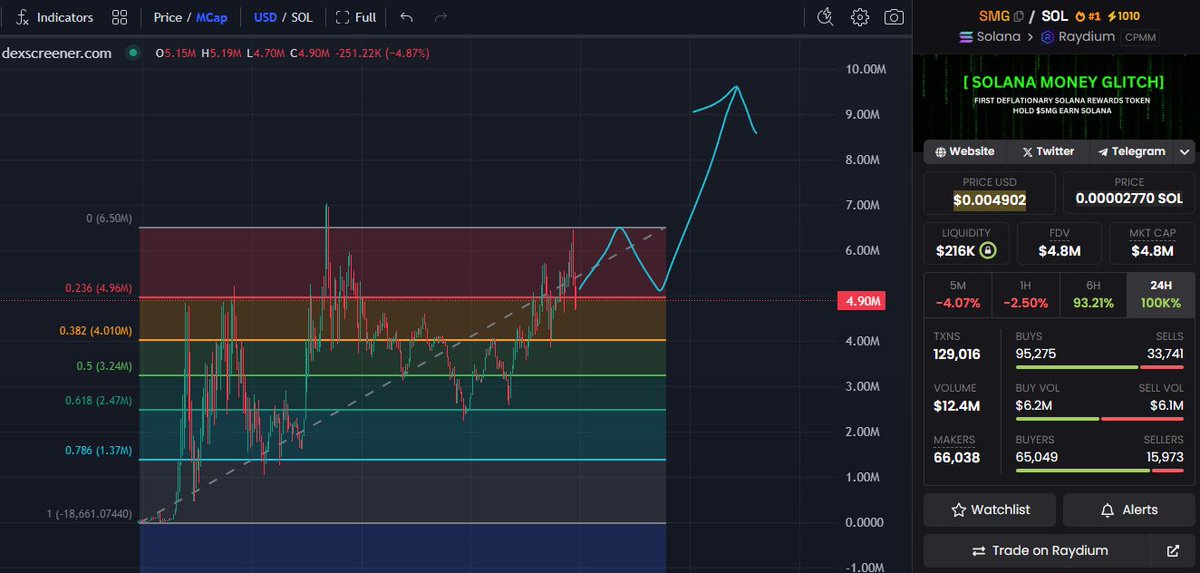
Task: Click the BUYS 95,275 value
Action: tap(1035, 354)
